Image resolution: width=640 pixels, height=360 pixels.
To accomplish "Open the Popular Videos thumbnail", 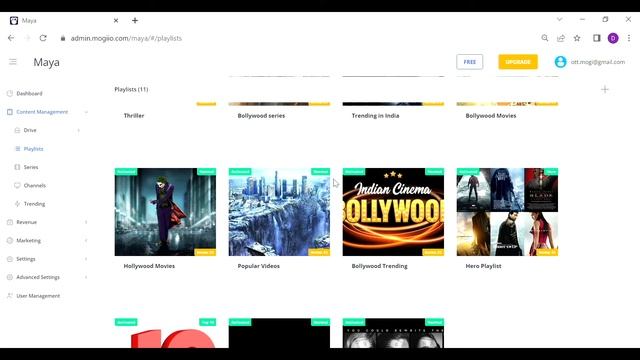I will click(x=279, y=212).
